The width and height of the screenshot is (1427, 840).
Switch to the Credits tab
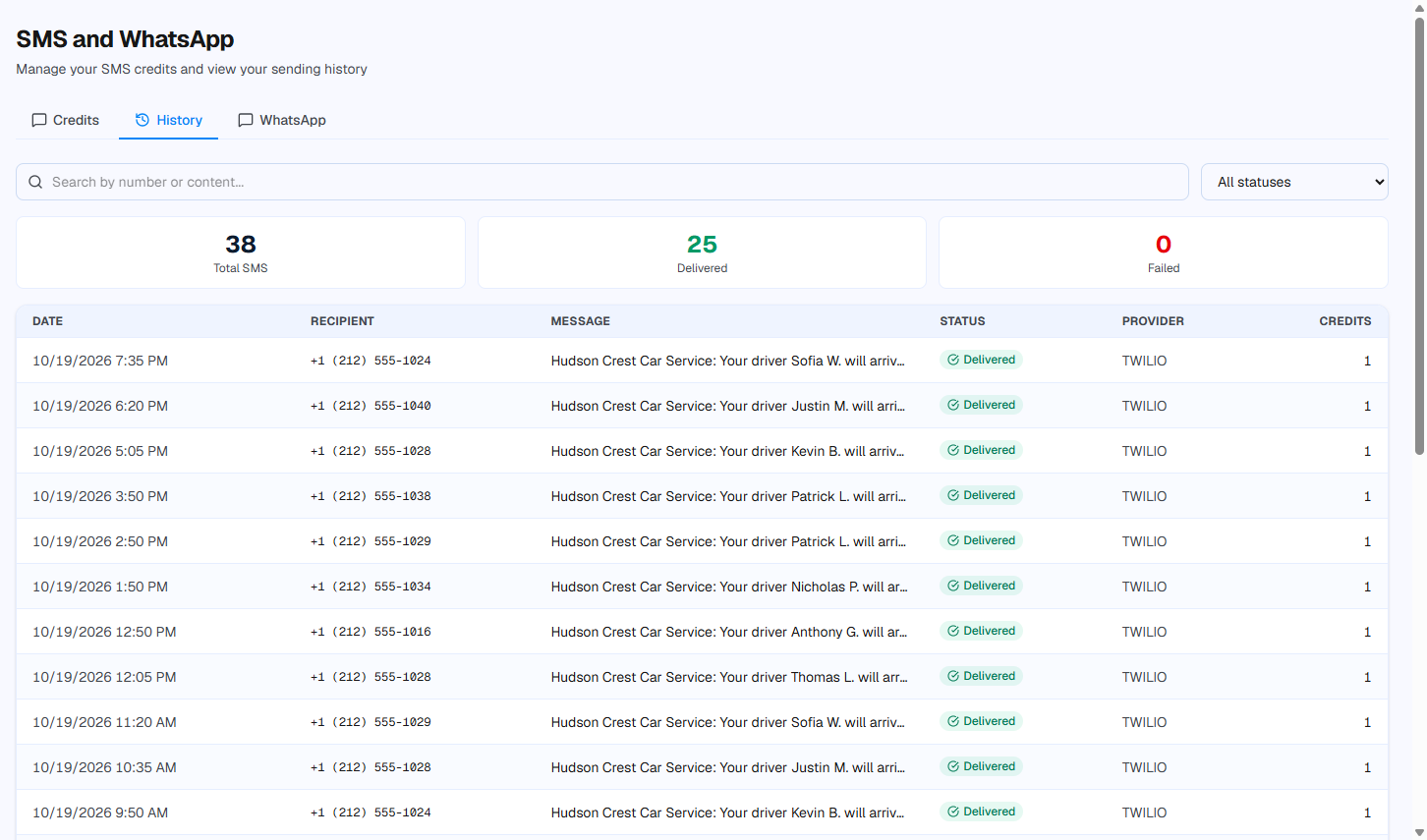(65, 120)
